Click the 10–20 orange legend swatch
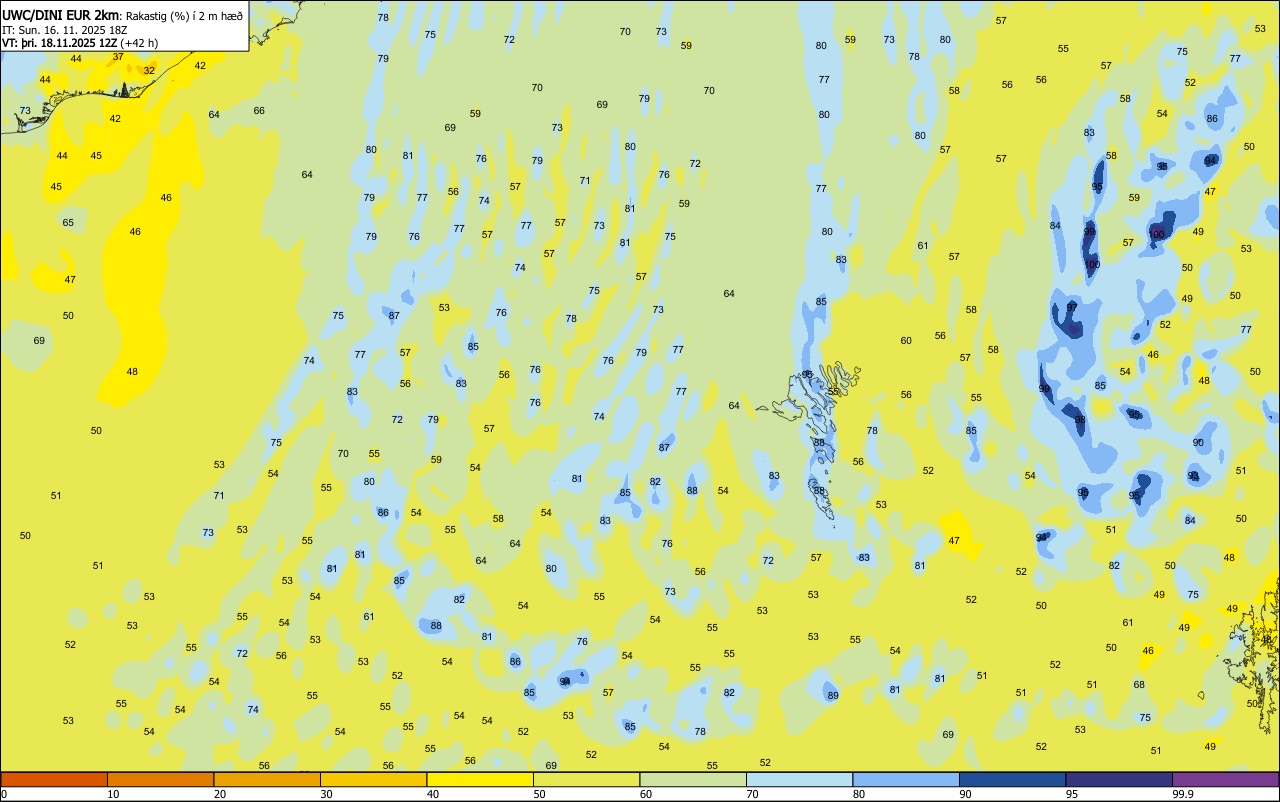1280x802 pixels. [x=160, y=779]
